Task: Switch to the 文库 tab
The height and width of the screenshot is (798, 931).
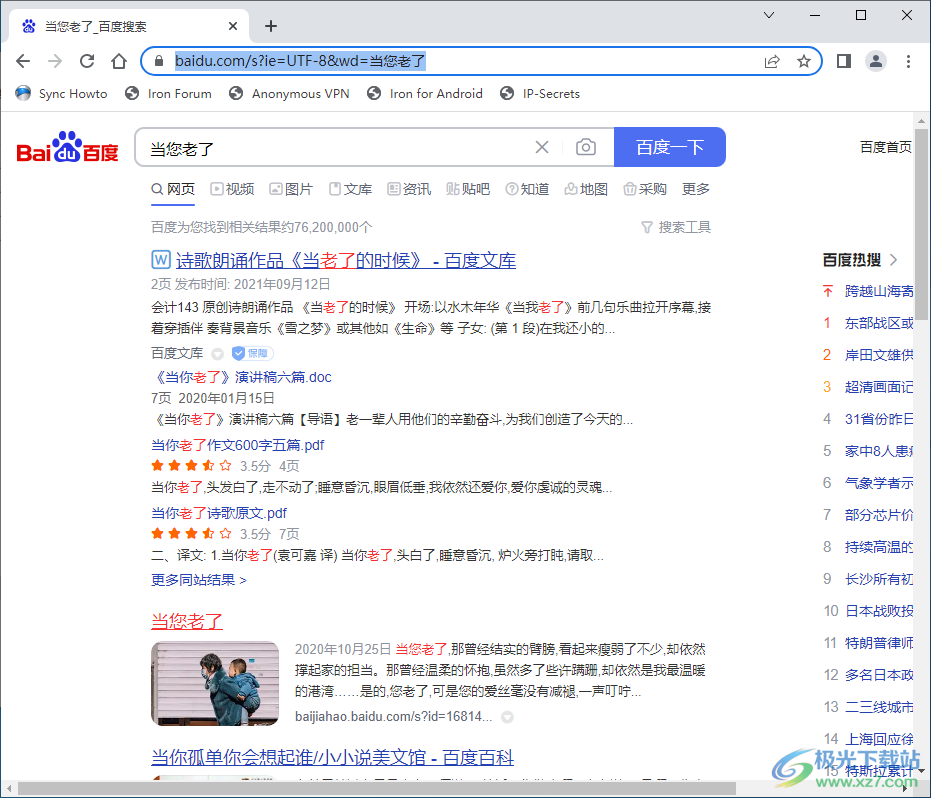Action: click(x=350, y=189)
